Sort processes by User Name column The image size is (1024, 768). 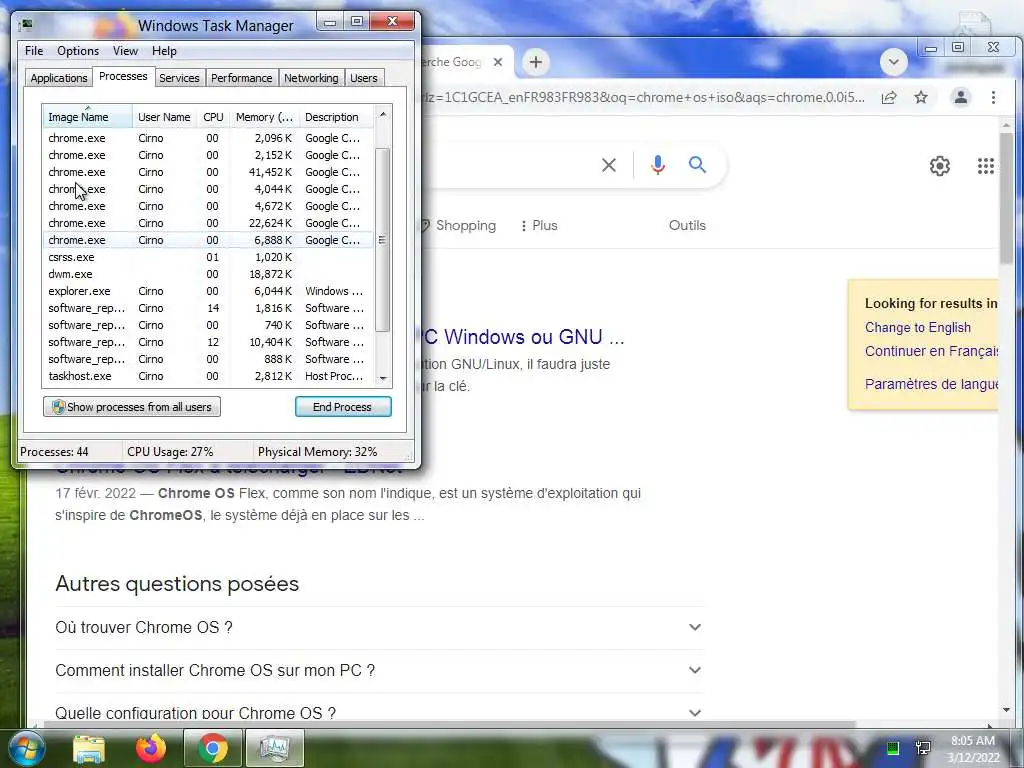[165, 117]
